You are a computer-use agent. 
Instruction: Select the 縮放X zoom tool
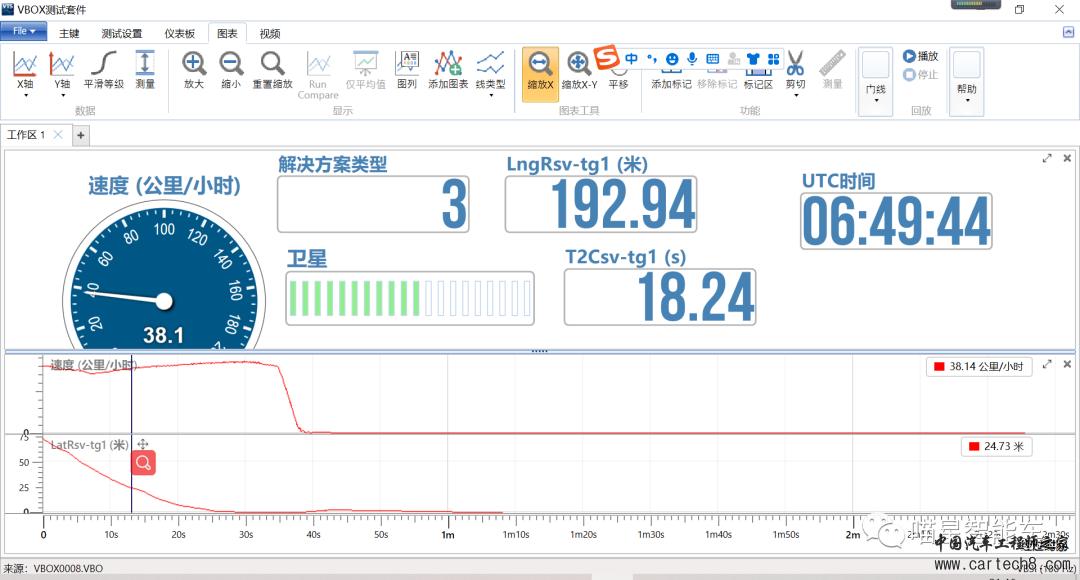(540, 73)
